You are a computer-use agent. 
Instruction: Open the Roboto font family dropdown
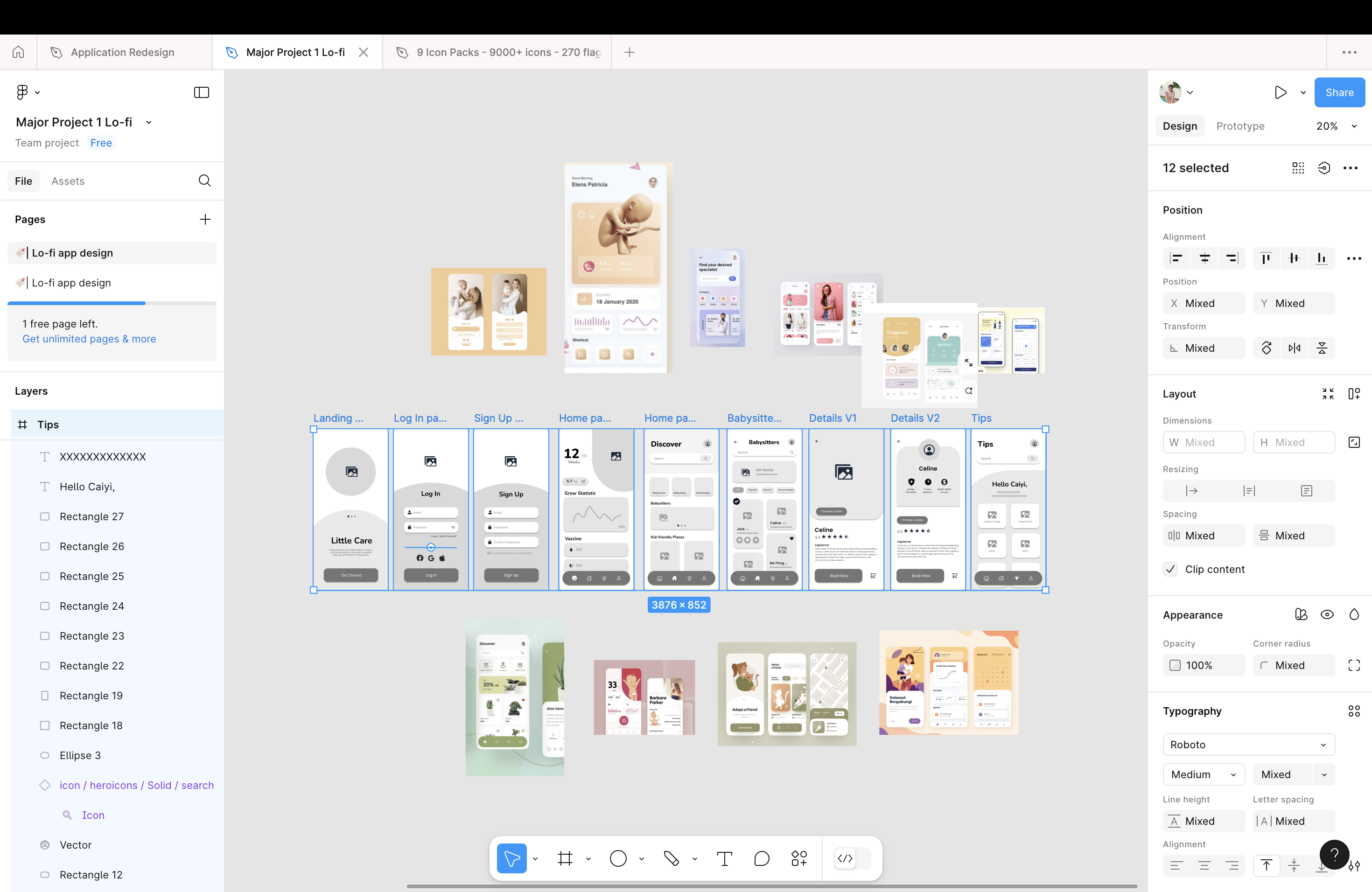tap(1248, 745)
